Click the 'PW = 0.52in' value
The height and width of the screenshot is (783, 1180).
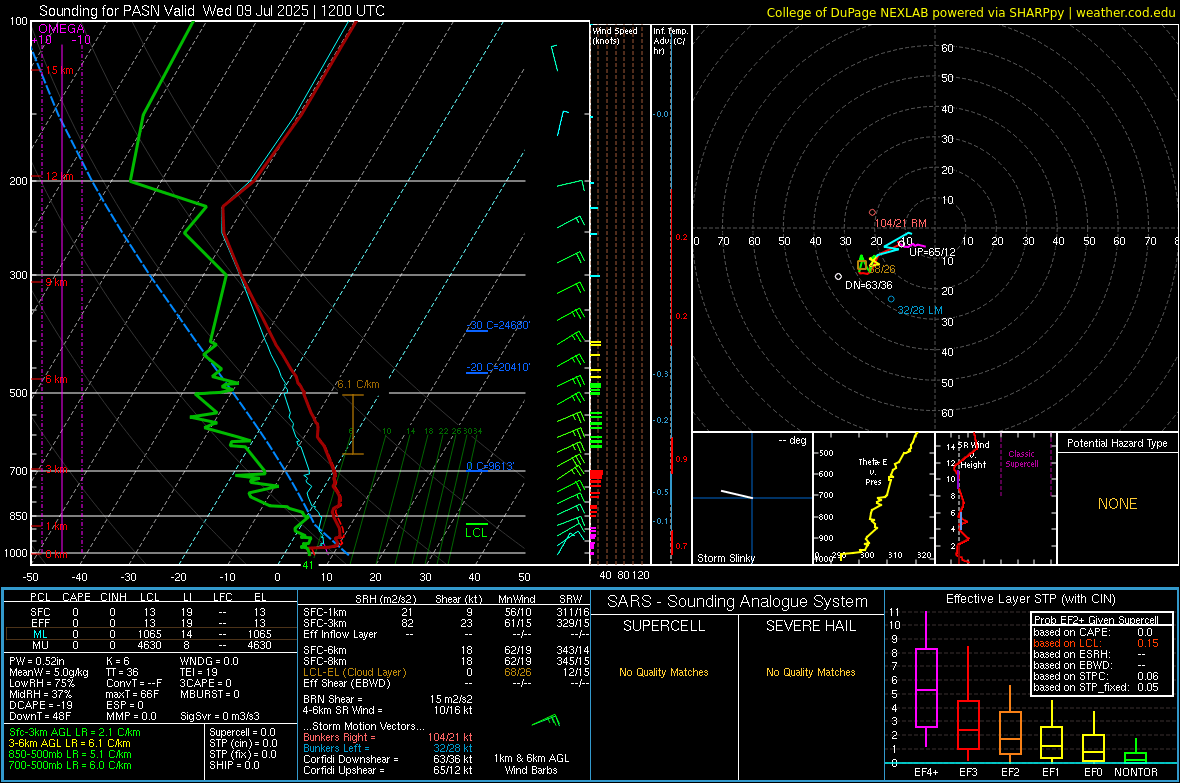tap(36, 661)
